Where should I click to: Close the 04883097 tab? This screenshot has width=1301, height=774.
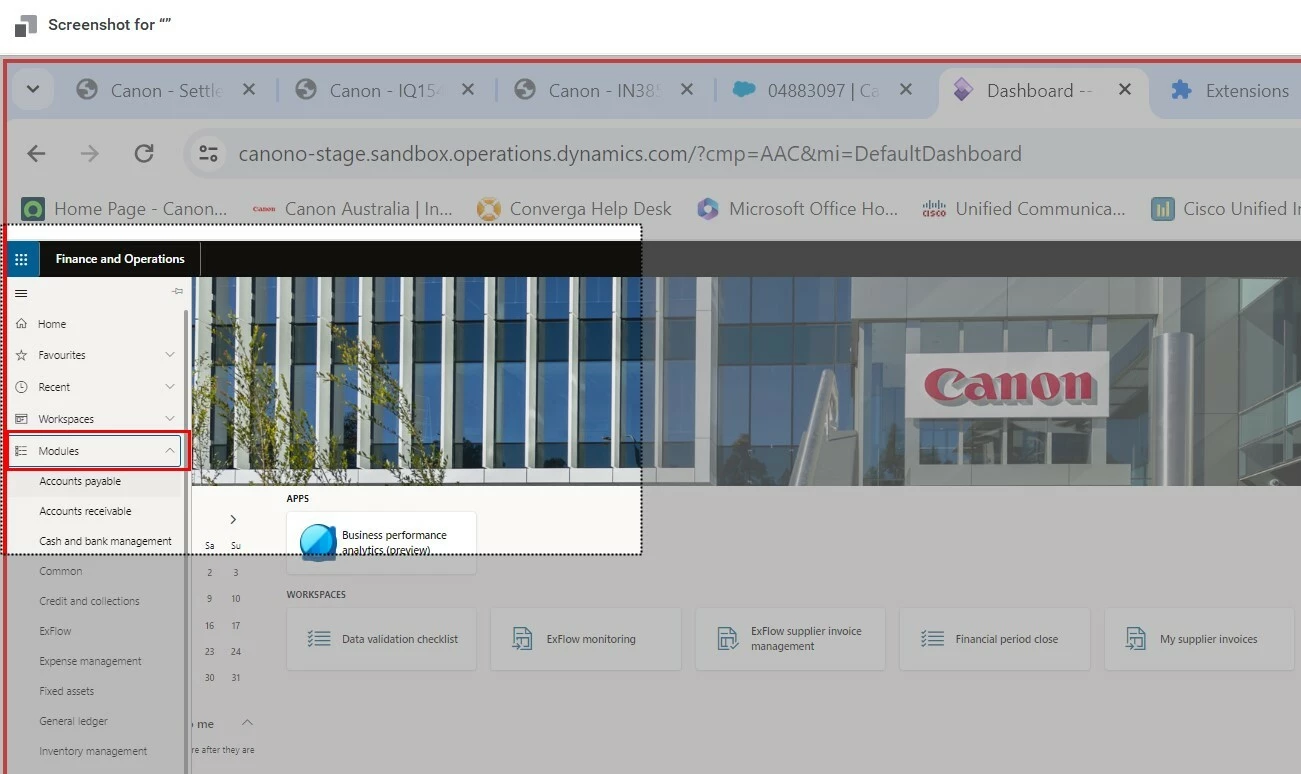coord(905,89)
